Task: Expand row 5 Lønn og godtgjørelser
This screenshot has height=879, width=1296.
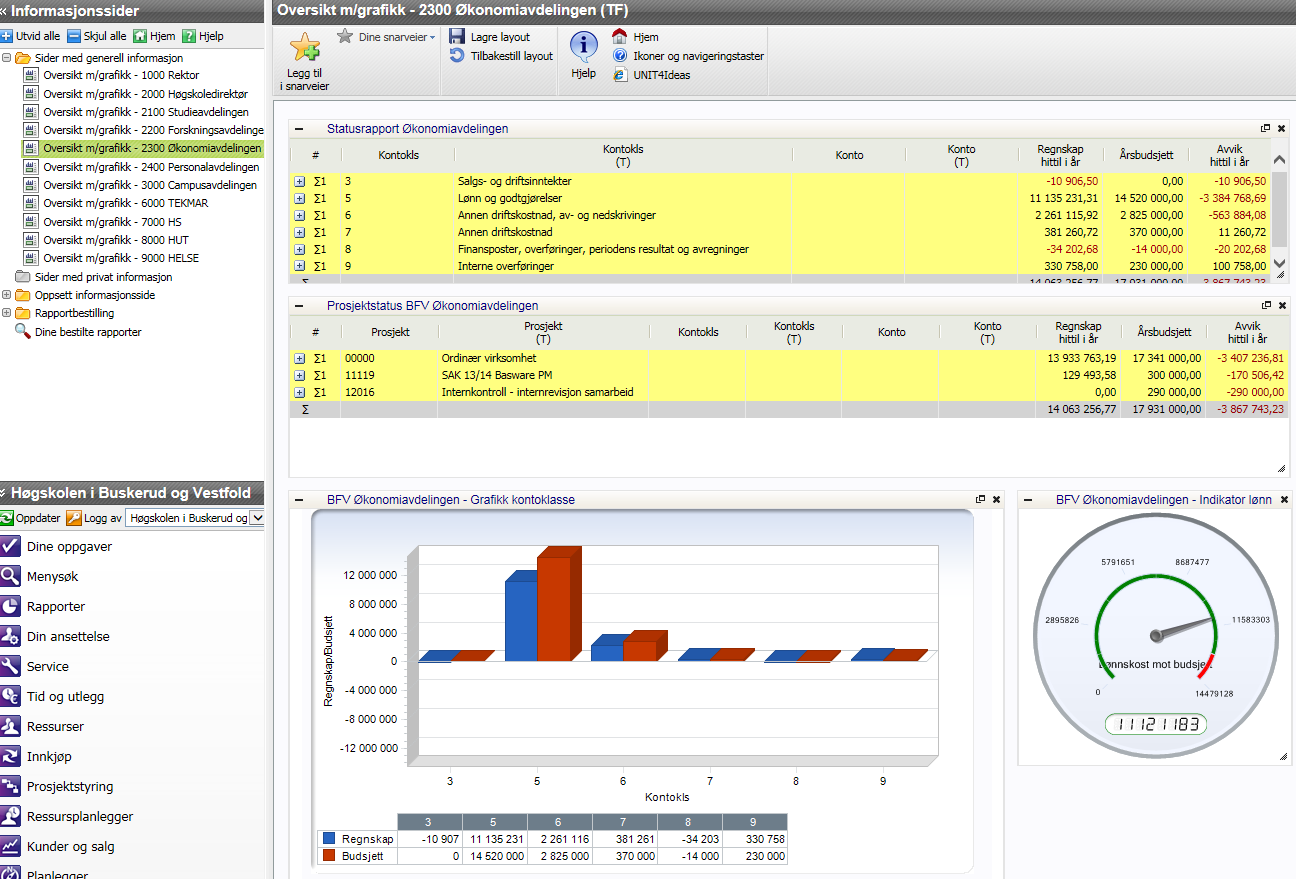Action: pyautogui.click(x=299, y=199)
